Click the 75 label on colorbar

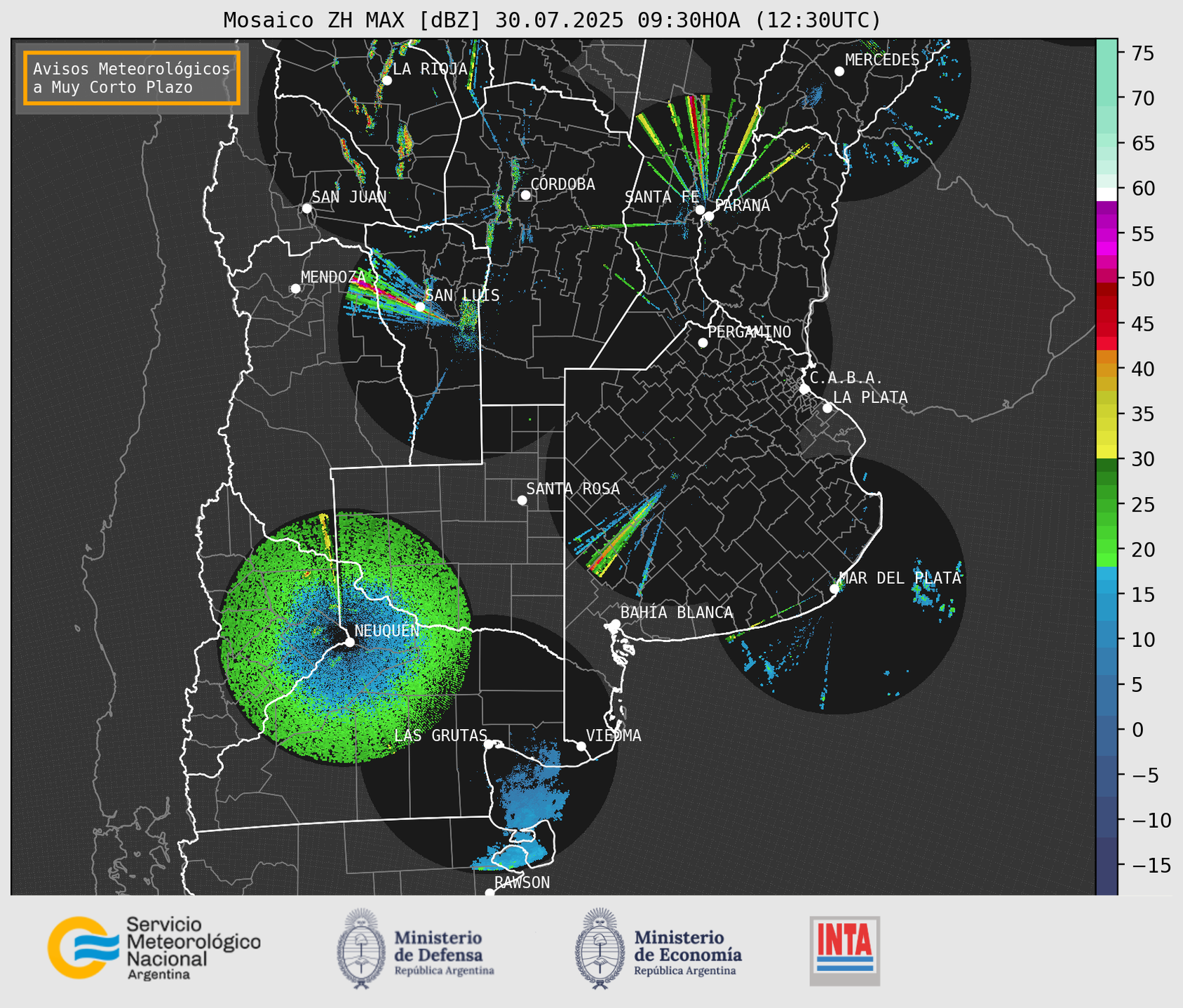coord(1142,53)
